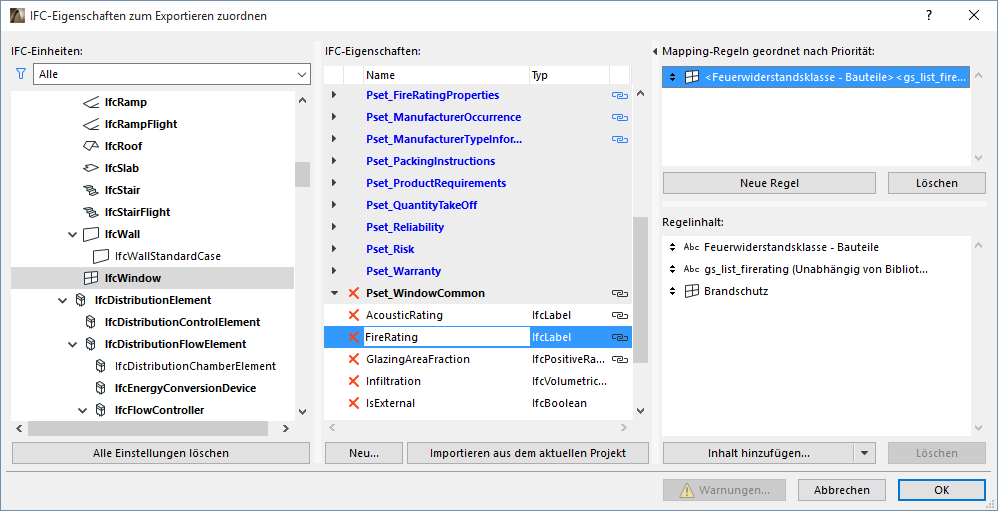
Task: Expand the Pset_Reliability property set
Action: click(334, 227)
